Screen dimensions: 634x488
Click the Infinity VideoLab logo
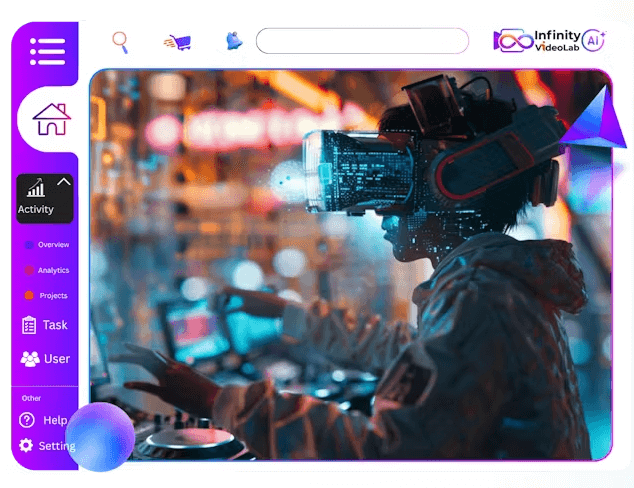coord(536,40)
